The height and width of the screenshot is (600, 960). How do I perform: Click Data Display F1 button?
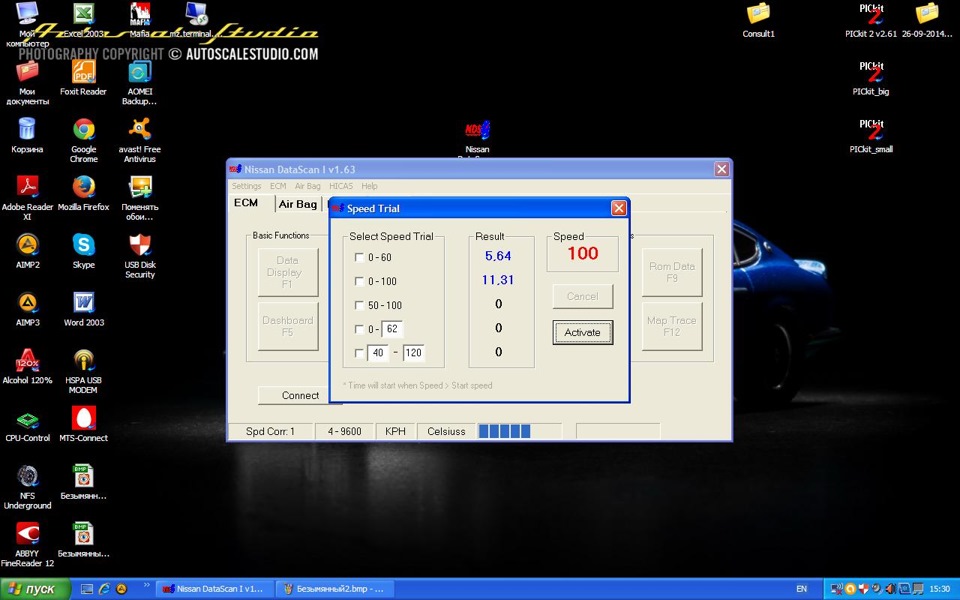[287, 272]
